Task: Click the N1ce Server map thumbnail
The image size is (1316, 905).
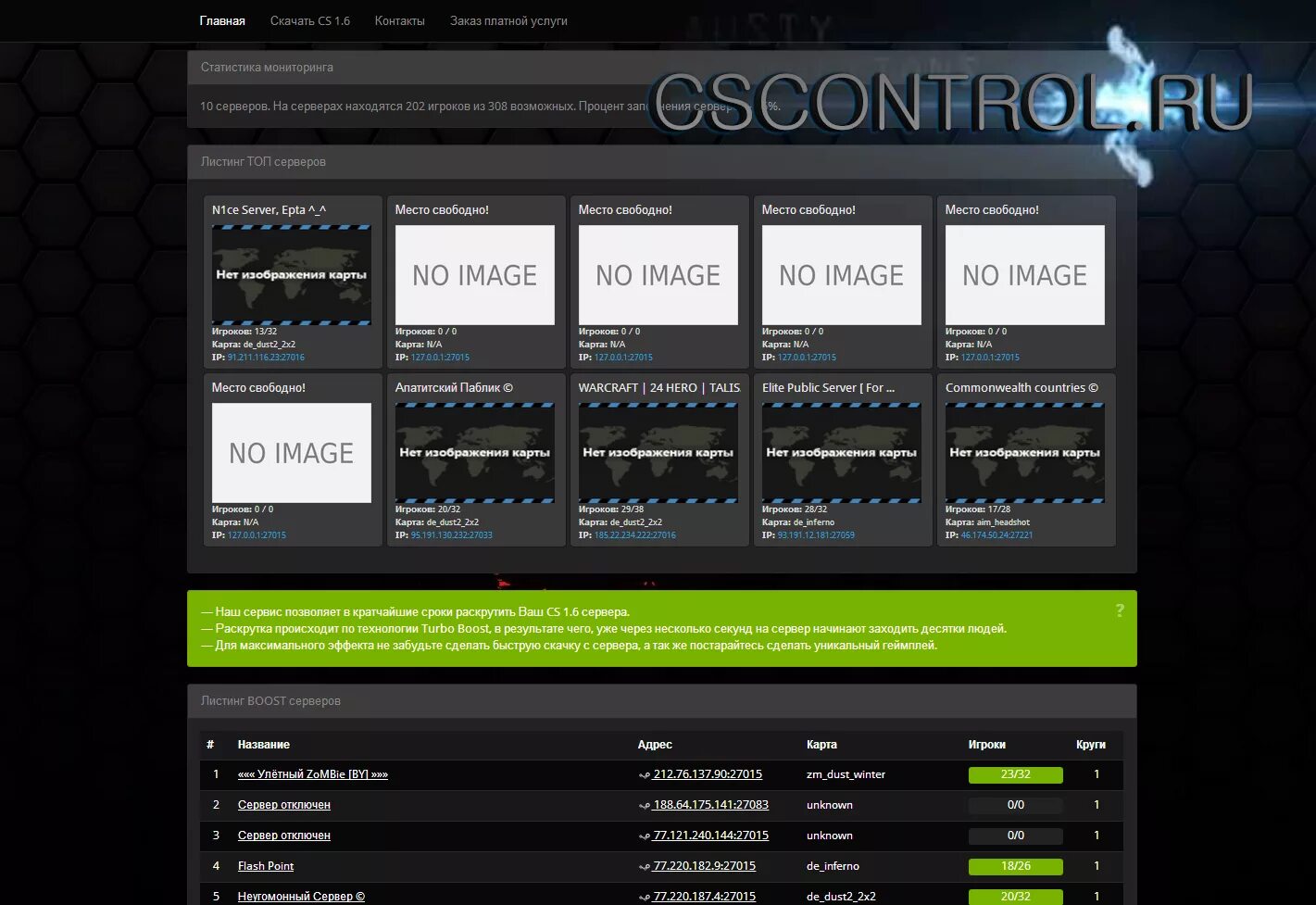Action: click(x=292, y=275)
